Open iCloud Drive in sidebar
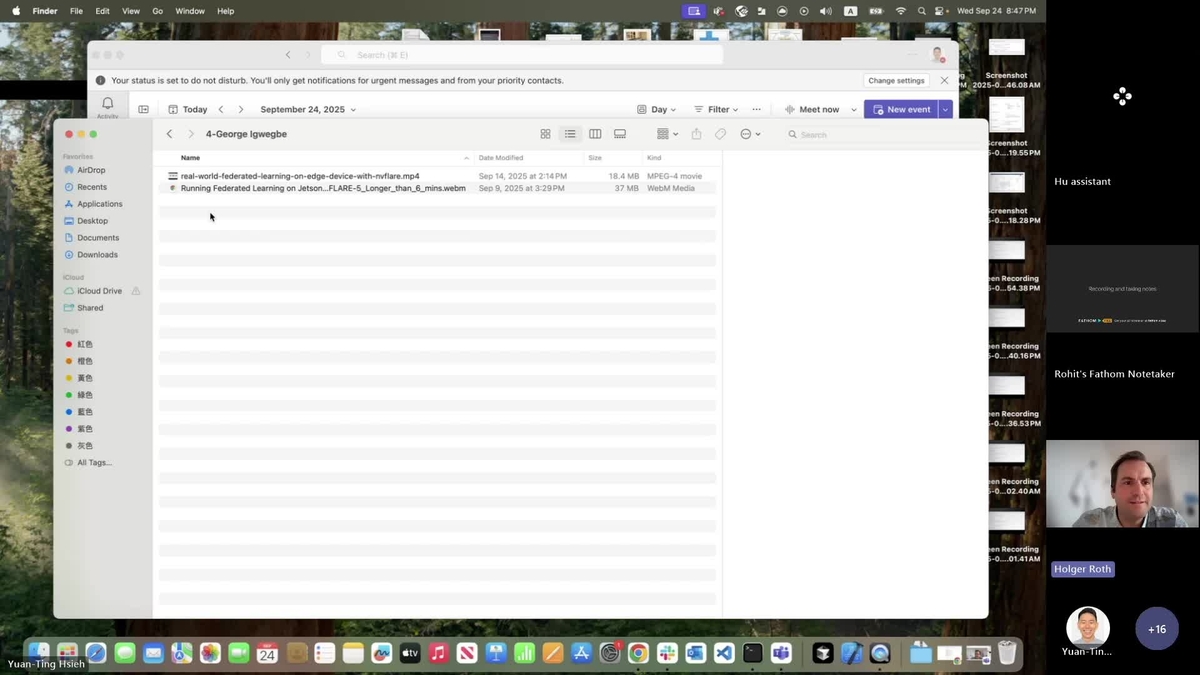 (x=99, y=291)
